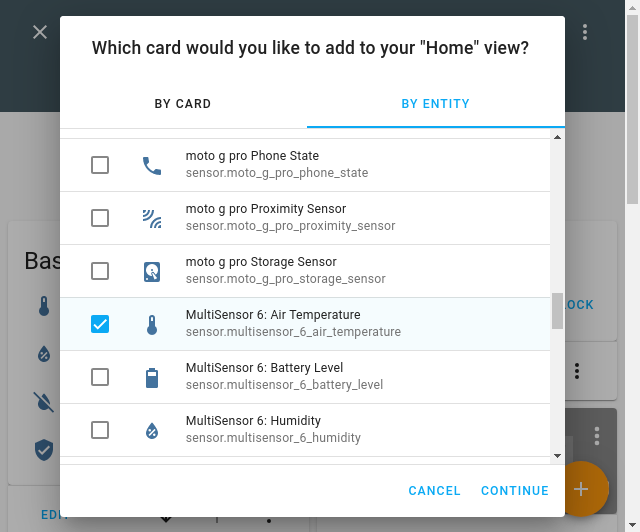Click the Humidity water-percent icon in the list

pos(152,430)
